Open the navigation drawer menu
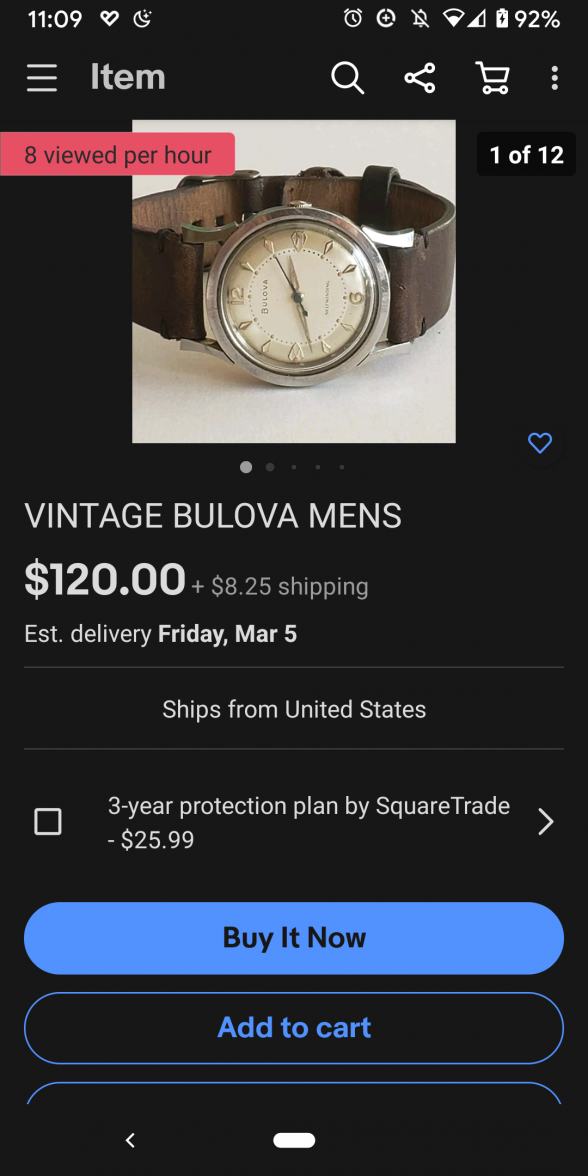The image size is (588, 1176). (x=41, y=77)
